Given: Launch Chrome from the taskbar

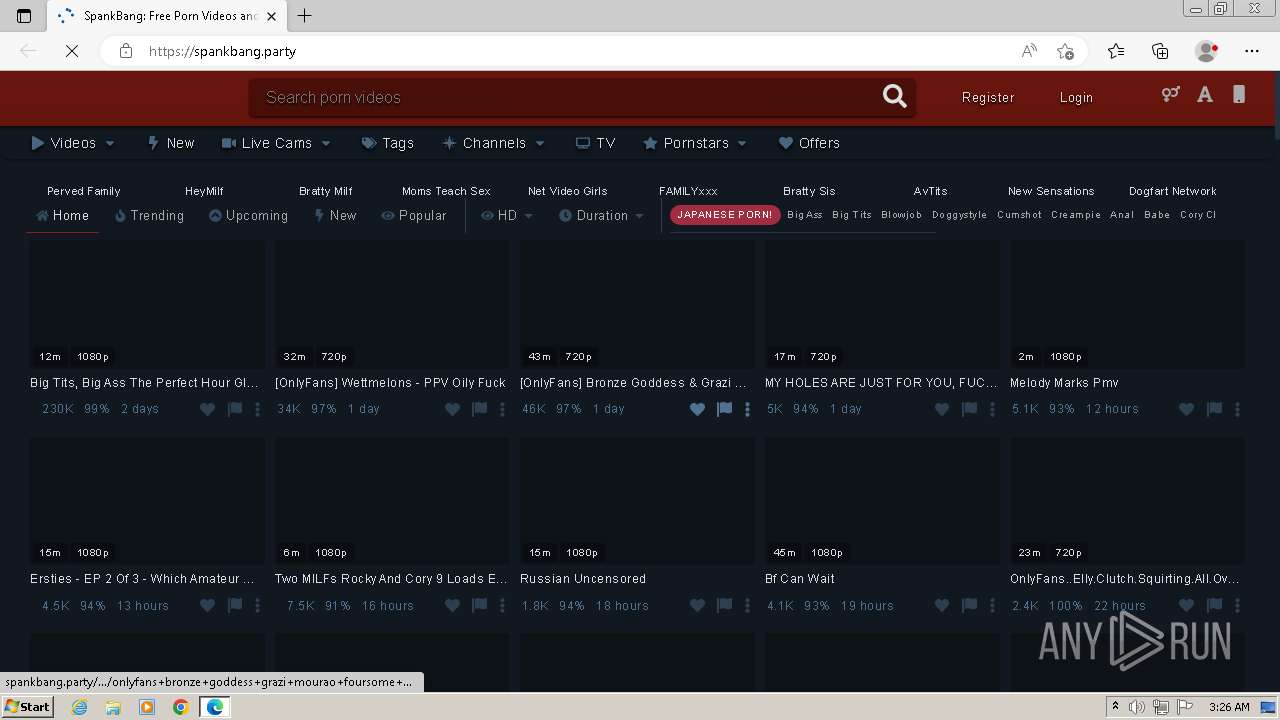Looking at the screenshot, I should coord(181,707).
